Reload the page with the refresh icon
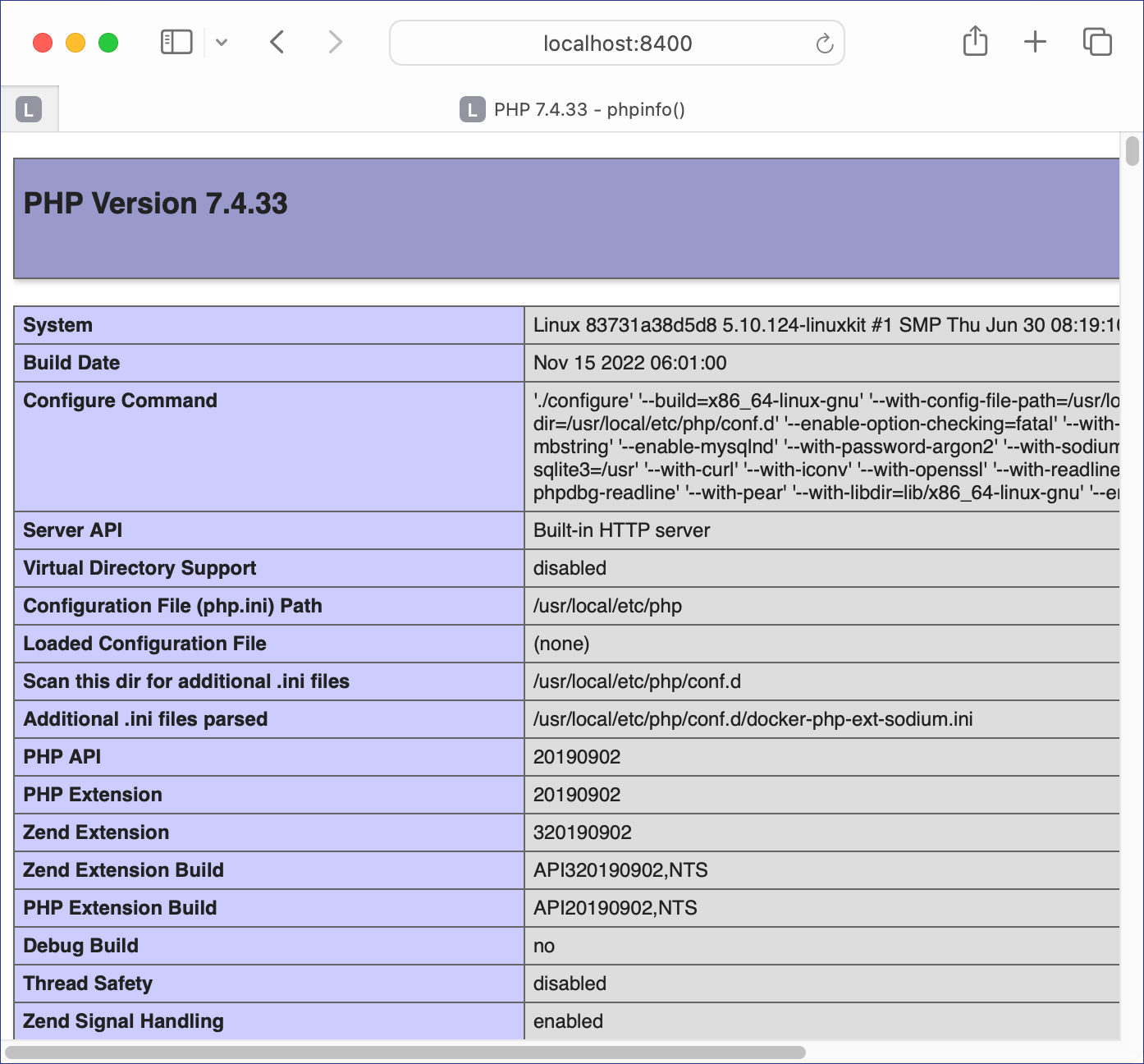The width and height of the screenshot is (1144, 1064). 824,44
